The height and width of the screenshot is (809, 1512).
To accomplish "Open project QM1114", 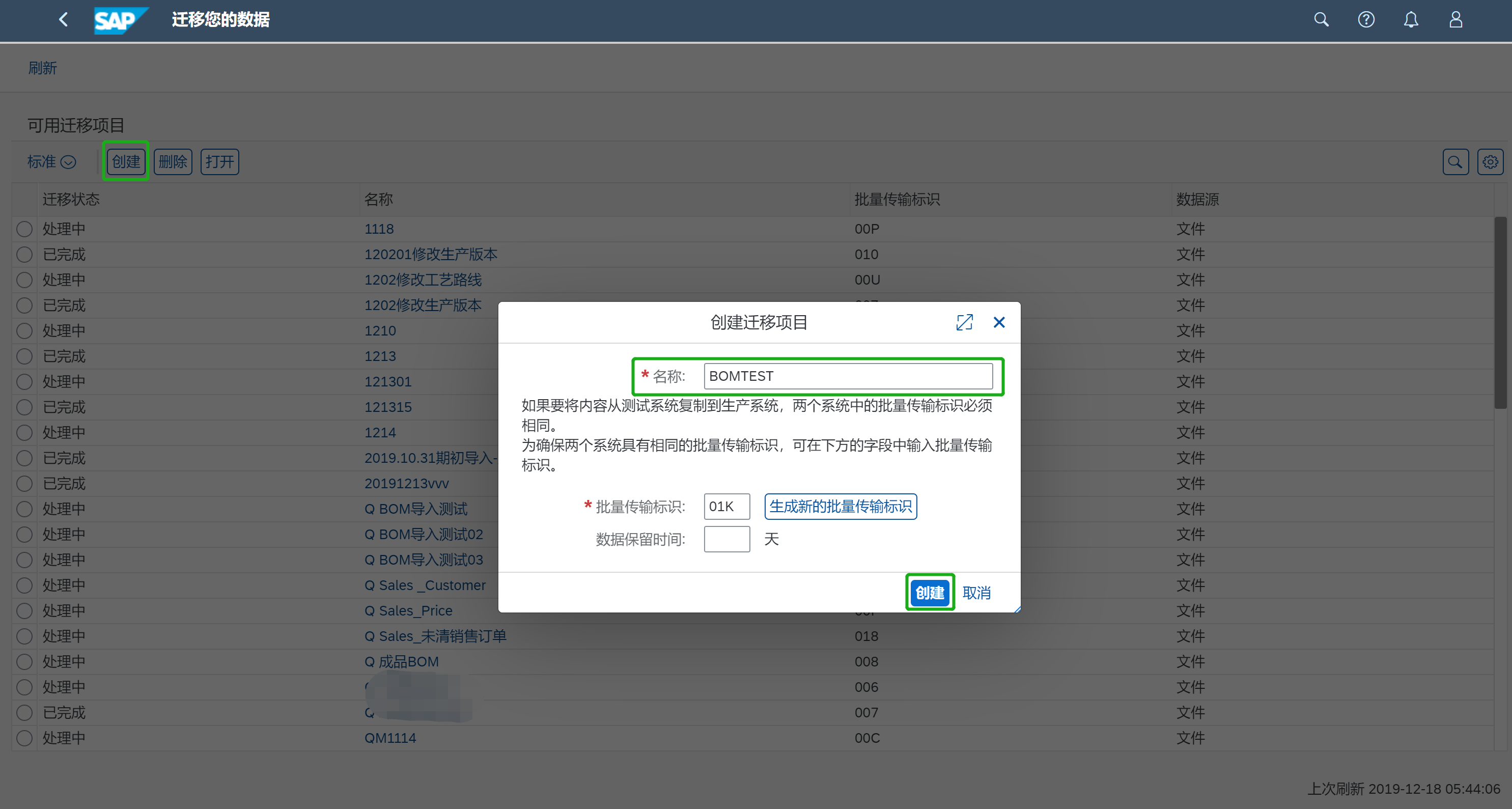I will [x=390, y=738].
